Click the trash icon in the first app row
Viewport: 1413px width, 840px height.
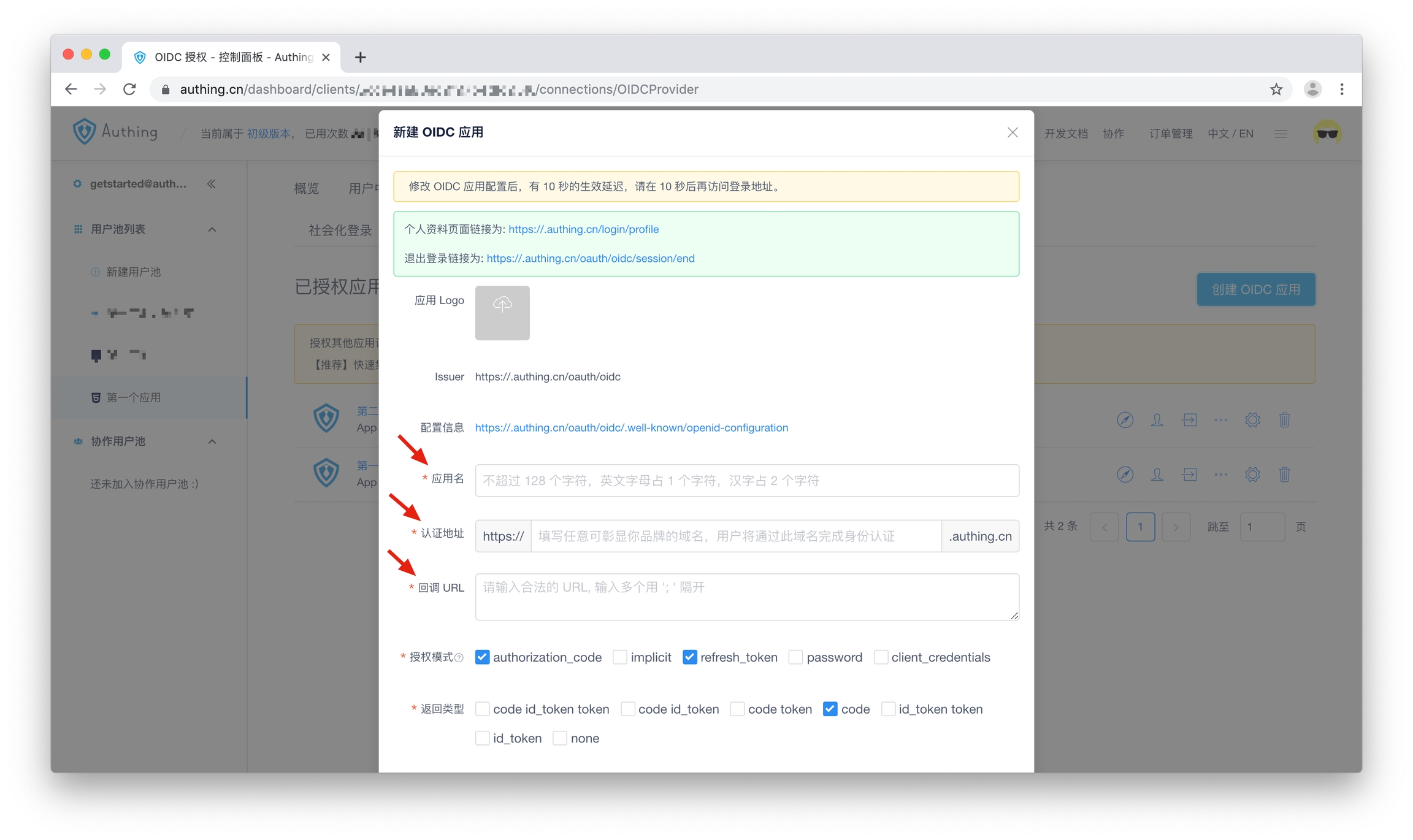point(1284,420)
